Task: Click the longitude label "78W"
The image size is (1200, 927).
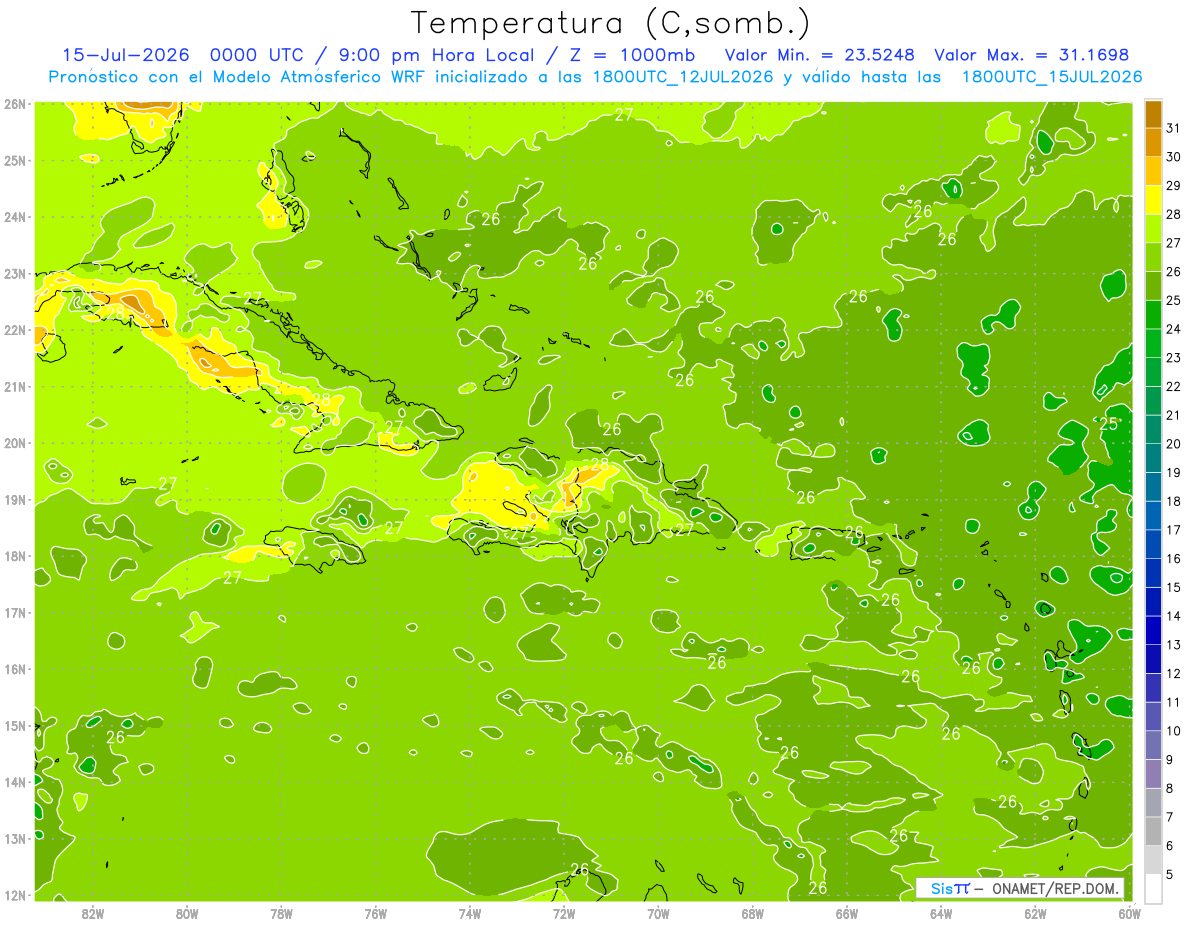Action: tap(281, 913)
